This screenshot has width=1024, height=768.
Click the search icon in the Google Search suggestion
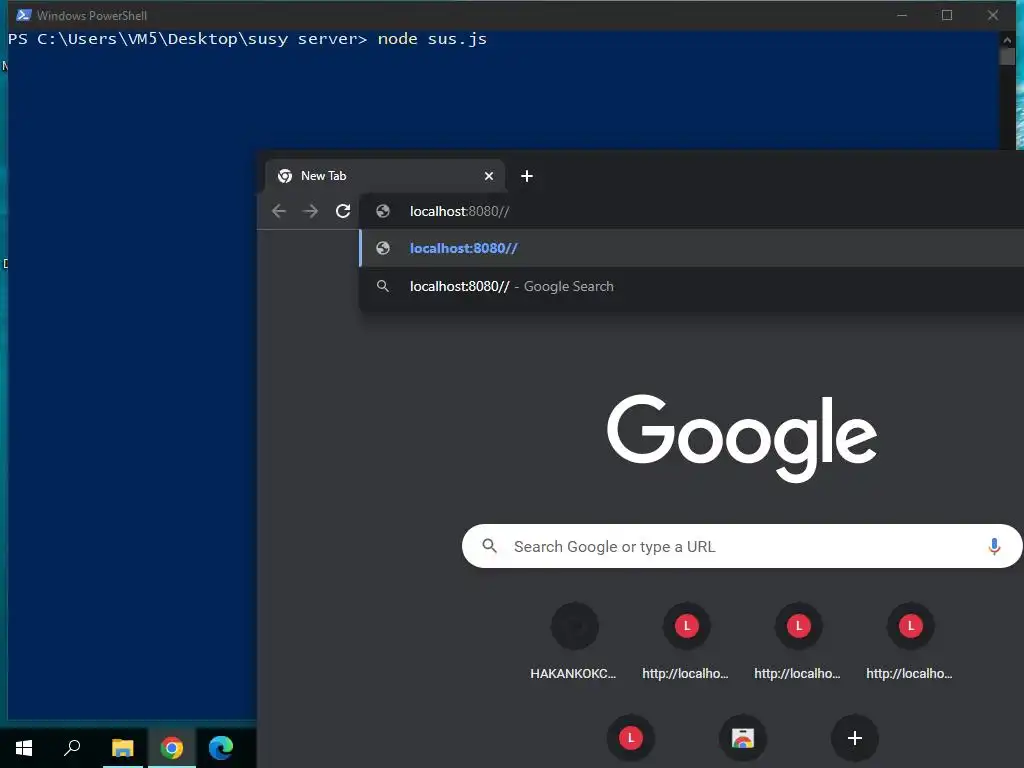(383, 286)
